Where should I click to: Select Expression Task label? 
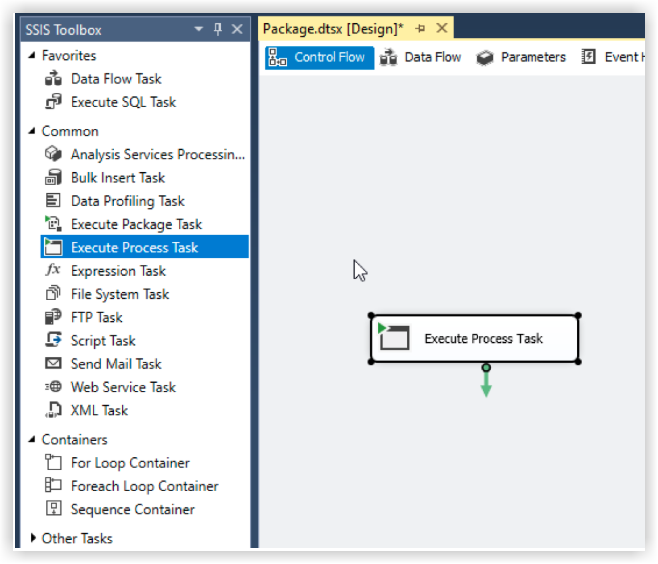(x=118, y=271)
